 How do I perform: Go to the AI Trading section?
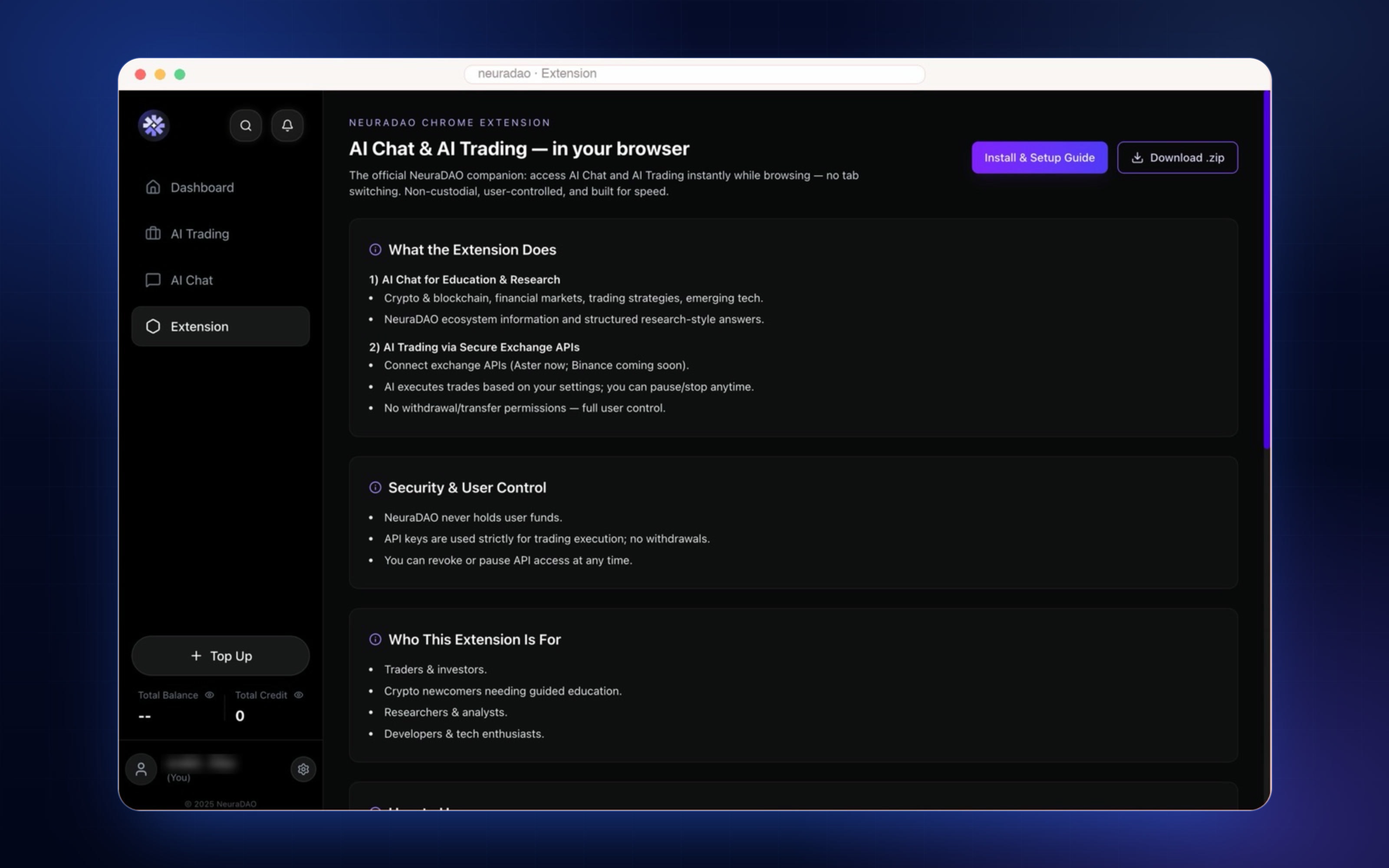[x=221, y=233]
